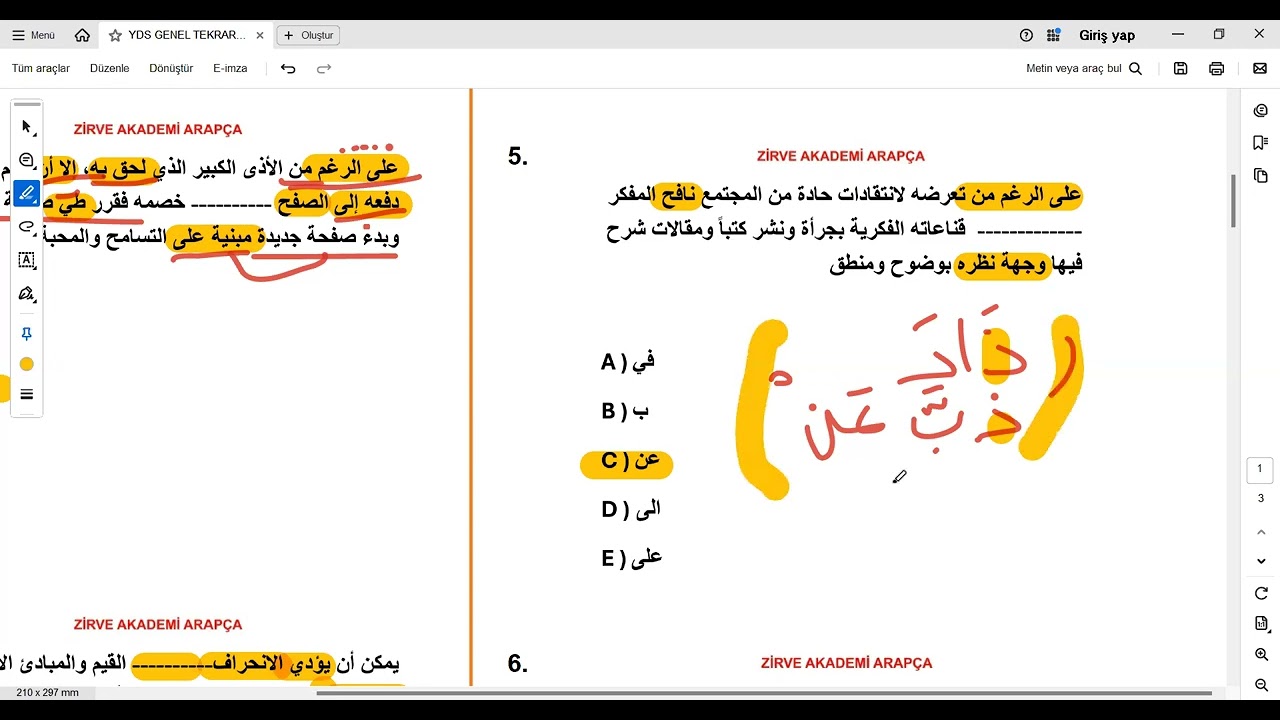Share the document by email icon

point(1259,69)
